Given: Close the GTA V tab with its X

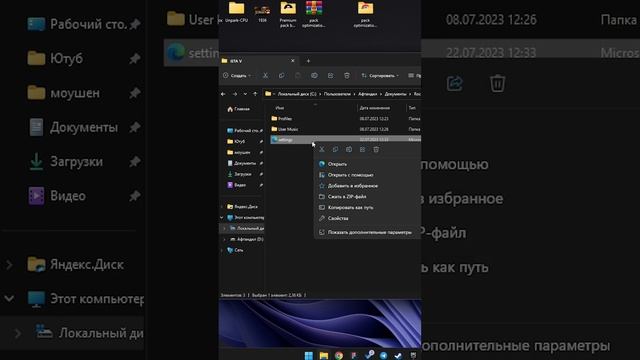Looking at the screenshot, I should click(292, 61).
